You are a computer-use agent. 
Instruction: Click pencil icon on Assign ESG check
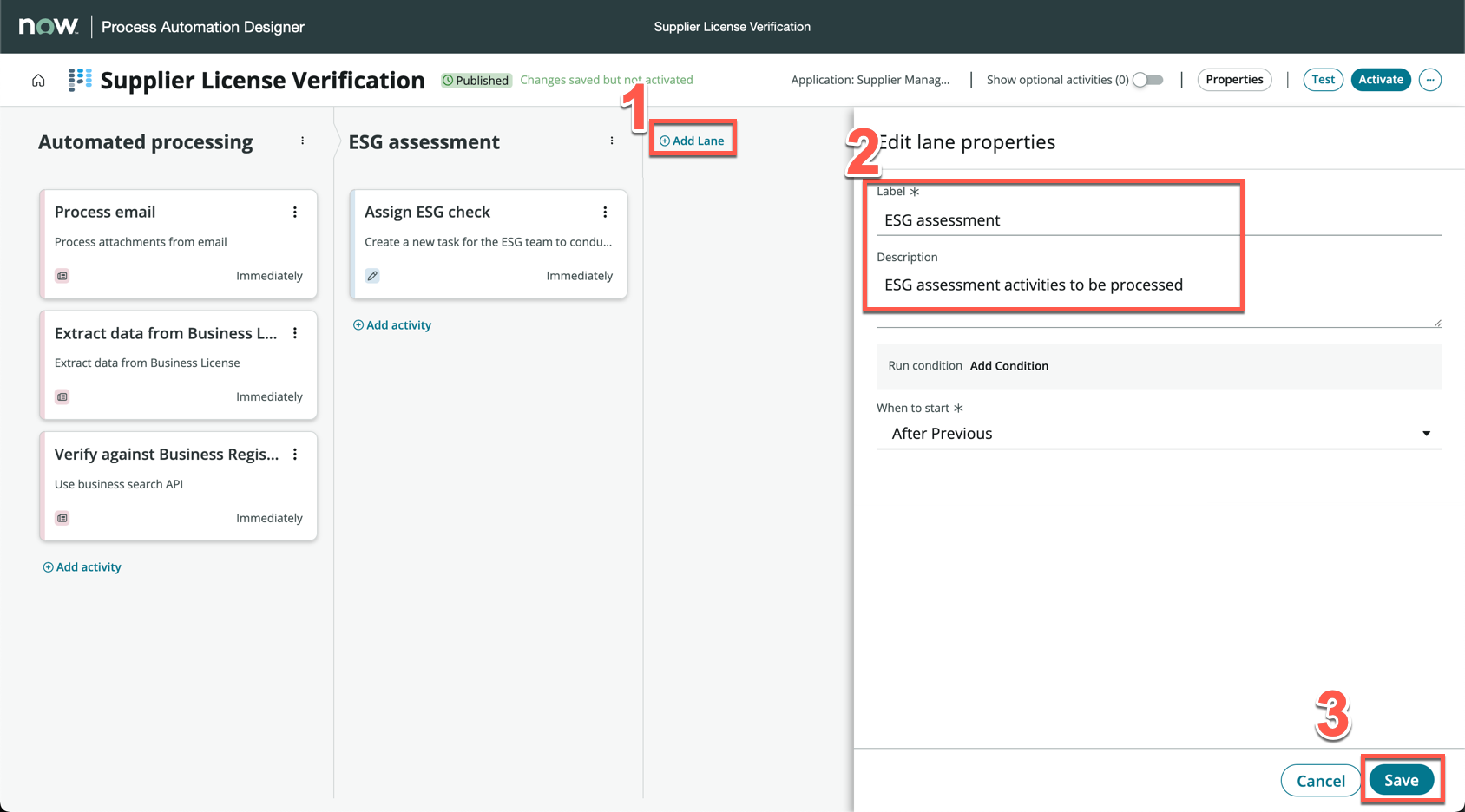click(x=372, y=276)
